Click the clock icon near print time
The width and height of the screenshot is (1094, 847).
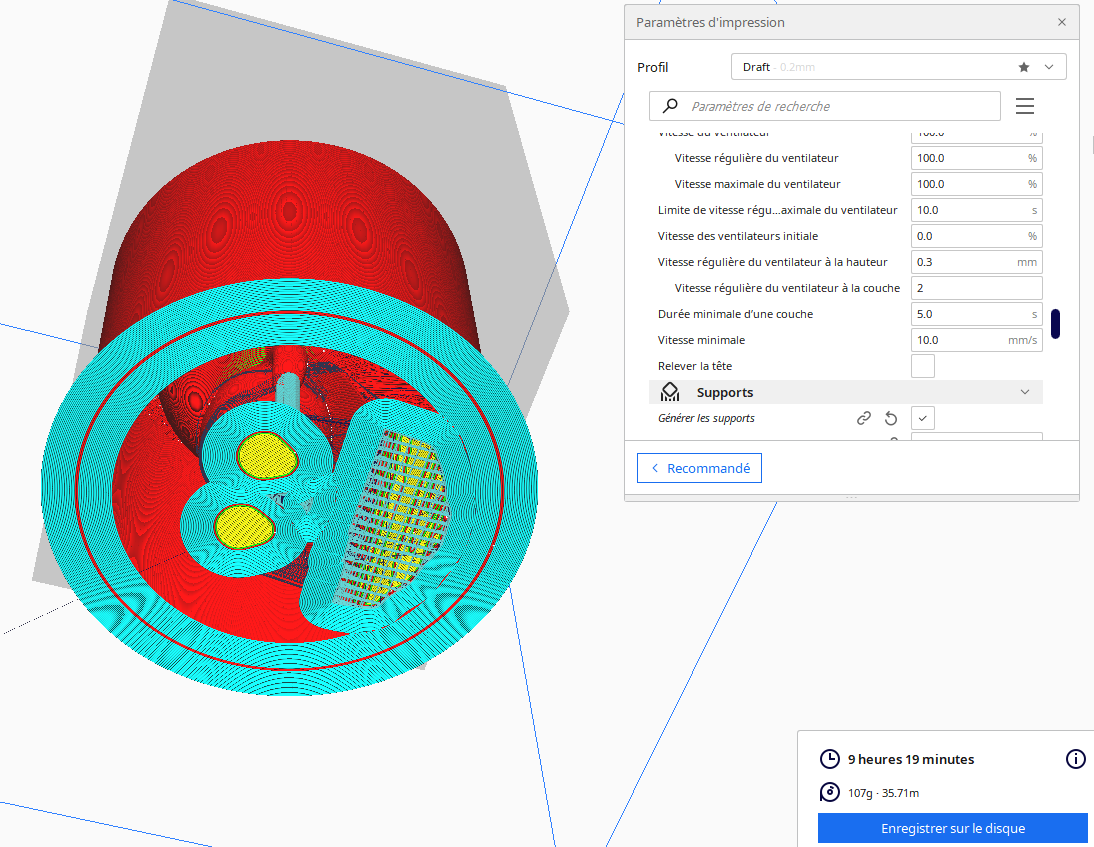point(829,759)
